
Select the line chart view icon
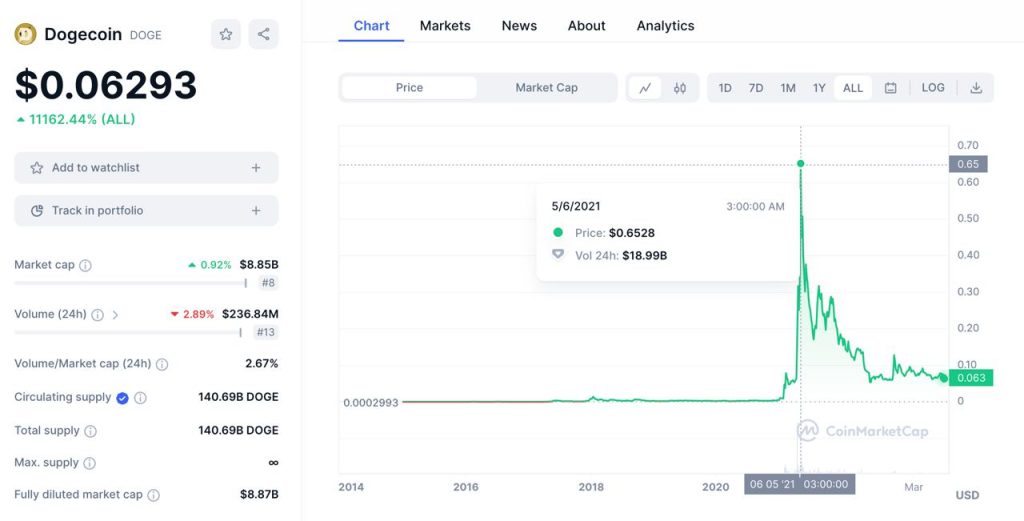[x=645, y=88]
